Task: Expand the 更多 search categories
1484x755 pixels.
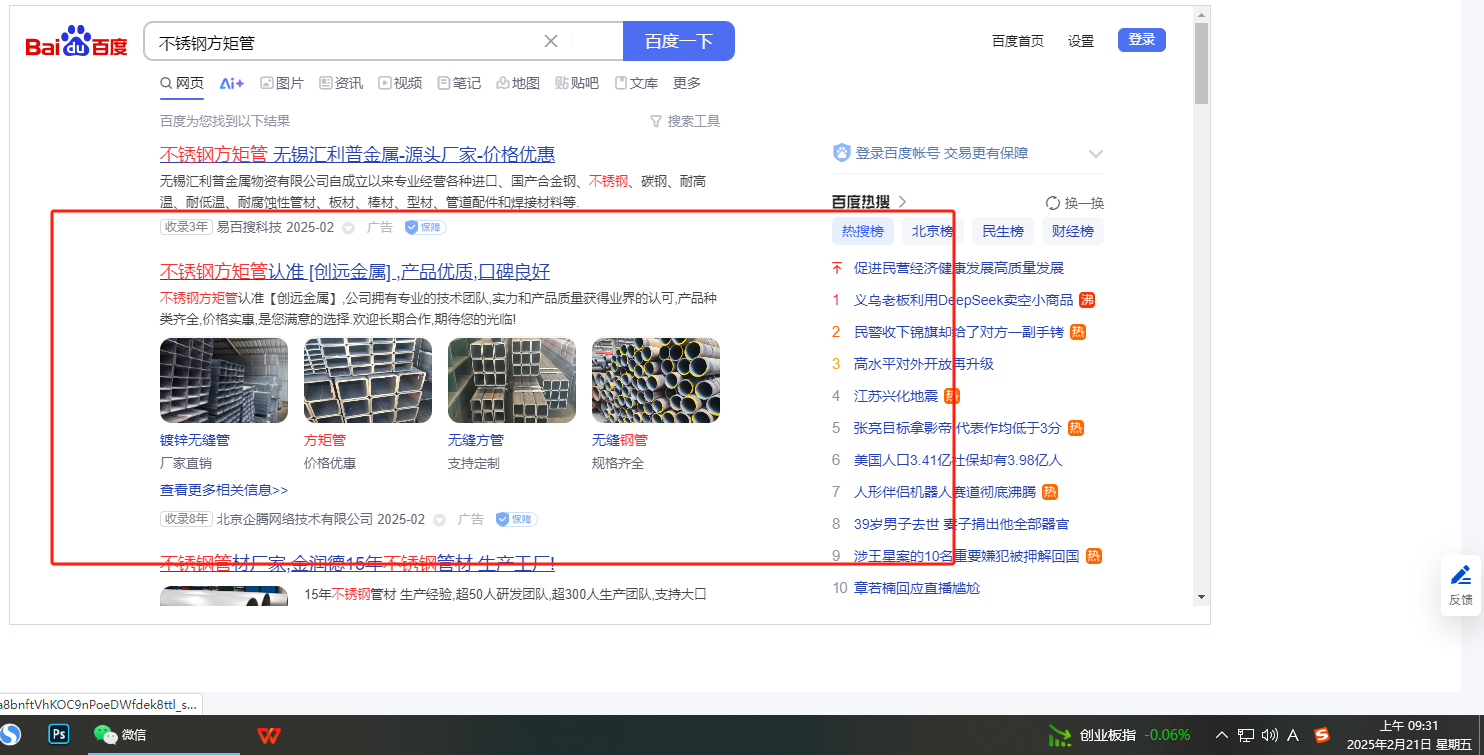Action: tap(687, 83)
